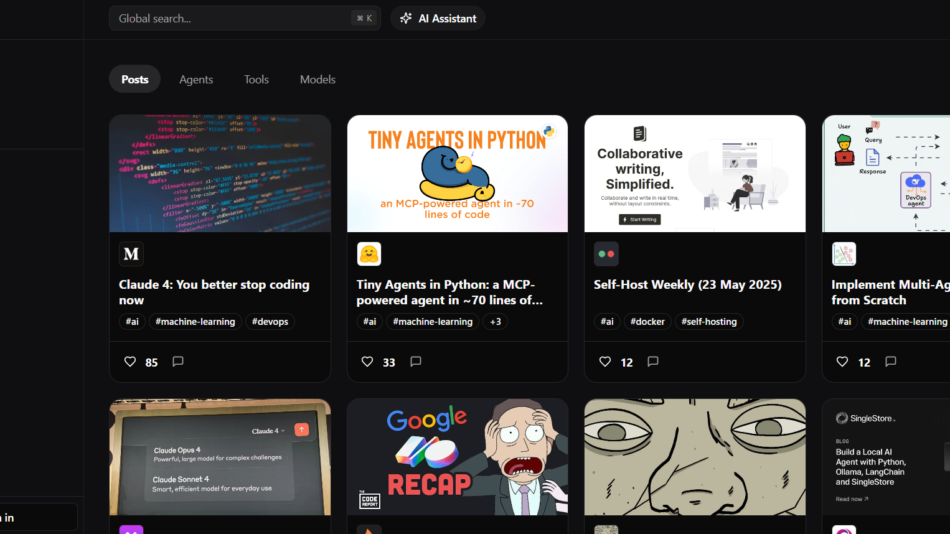Select #machine-learning tag on Claude 4 post
950x534 pixels.
pyautogui.click(x=195, y=321)
